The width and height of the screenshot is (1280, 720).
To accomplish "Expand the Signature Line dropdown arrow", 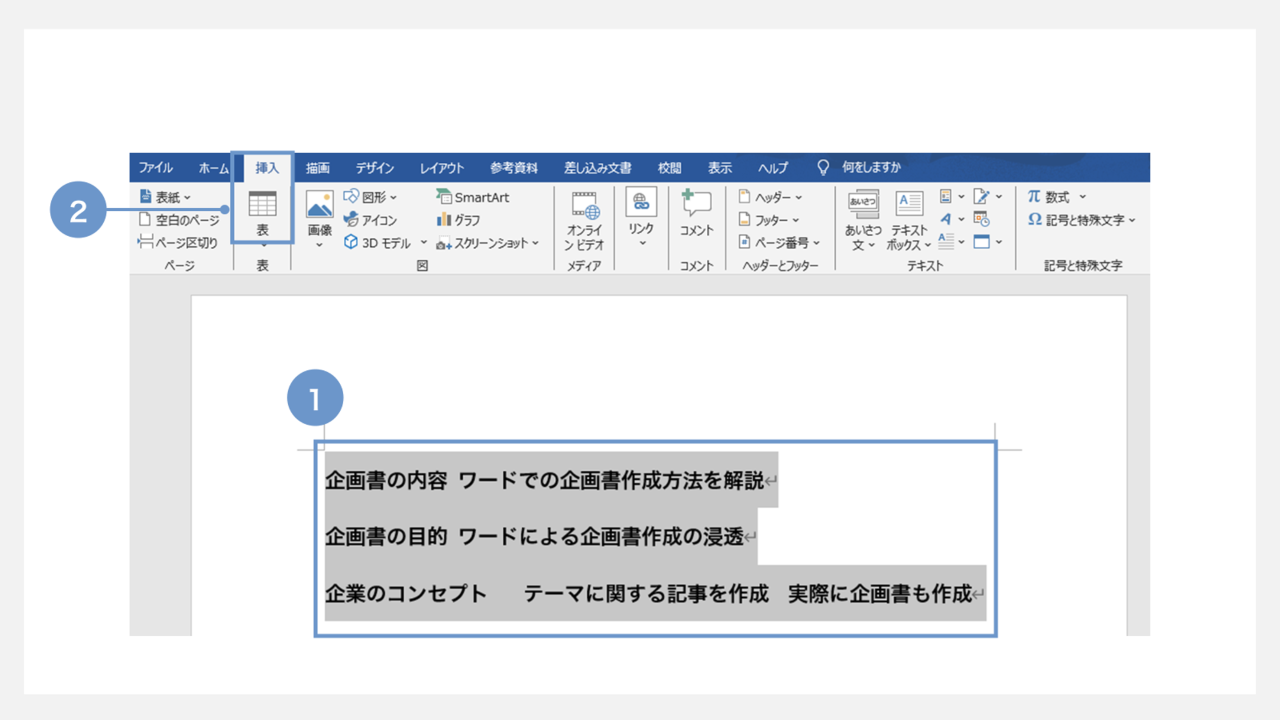I will 998,197.
